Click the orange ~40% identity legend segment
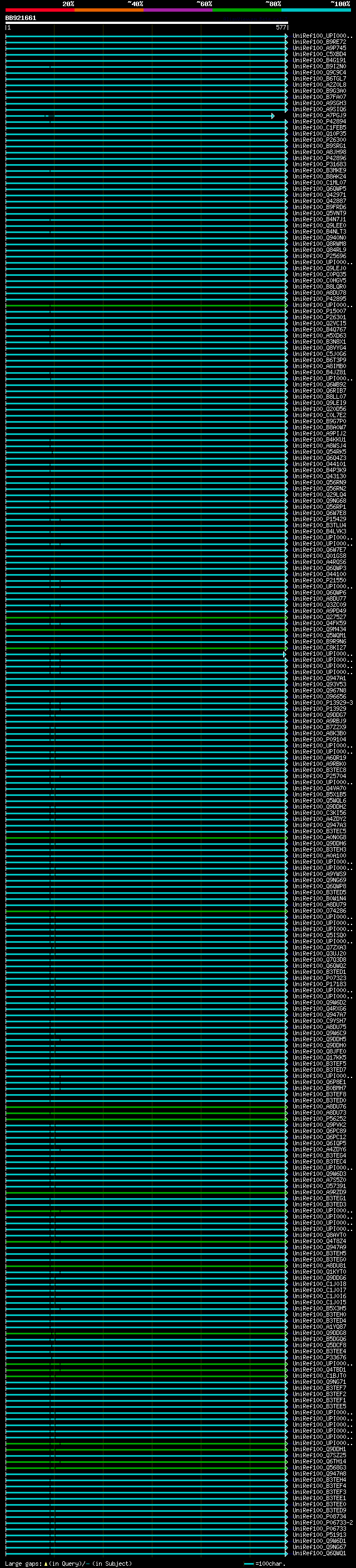The width and height of the screenshot is (356, 1568). pyautogui.click(x=109, y=10)
